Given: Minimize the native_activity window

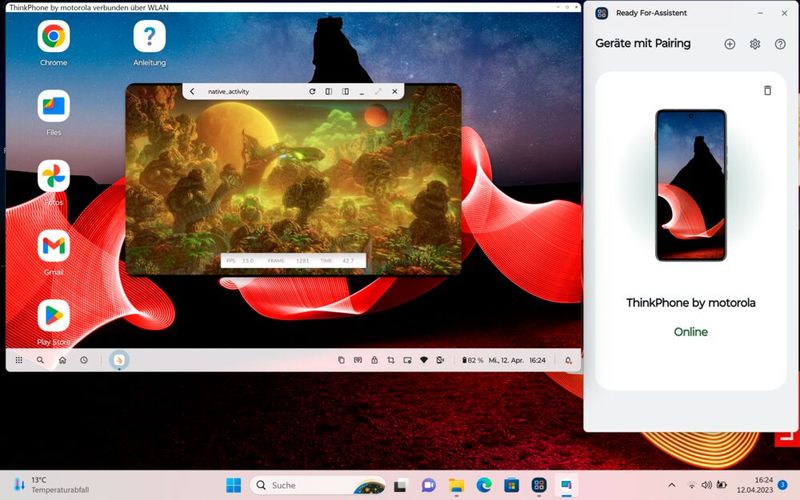Looking at the screenshot, I should (x=362, y=92).
